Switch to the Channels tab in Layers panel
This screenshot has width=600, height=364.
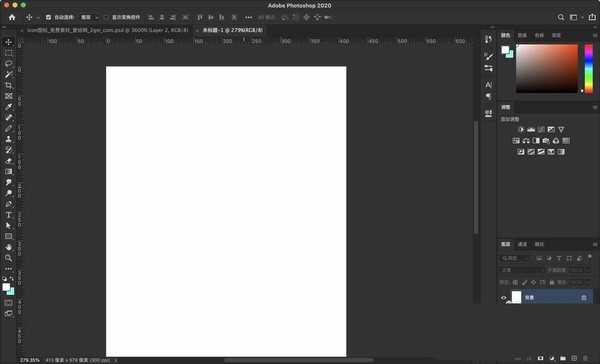[522, 244]
